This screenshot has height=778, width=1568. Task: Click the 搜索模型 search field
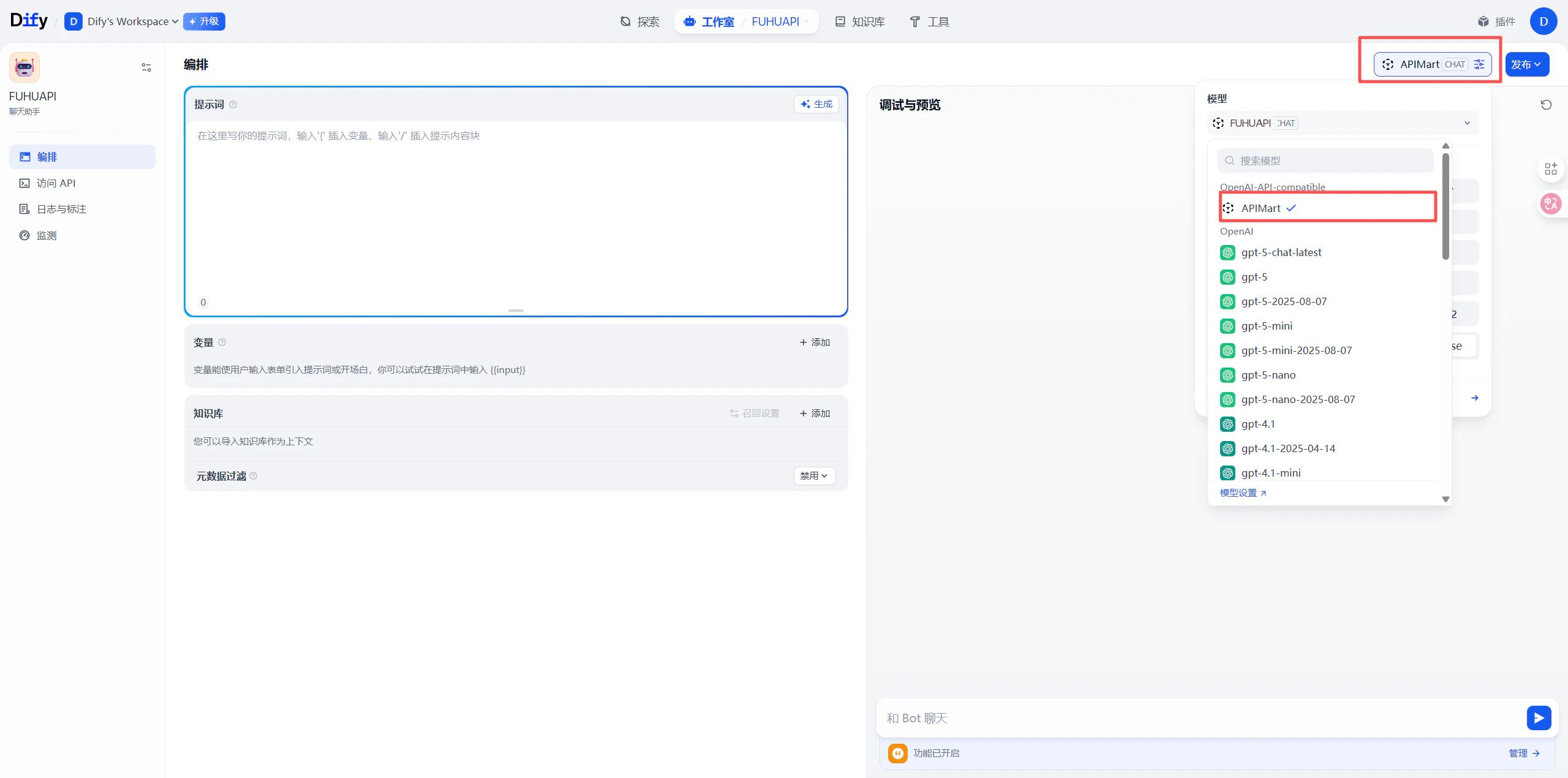pos(1325,161)
